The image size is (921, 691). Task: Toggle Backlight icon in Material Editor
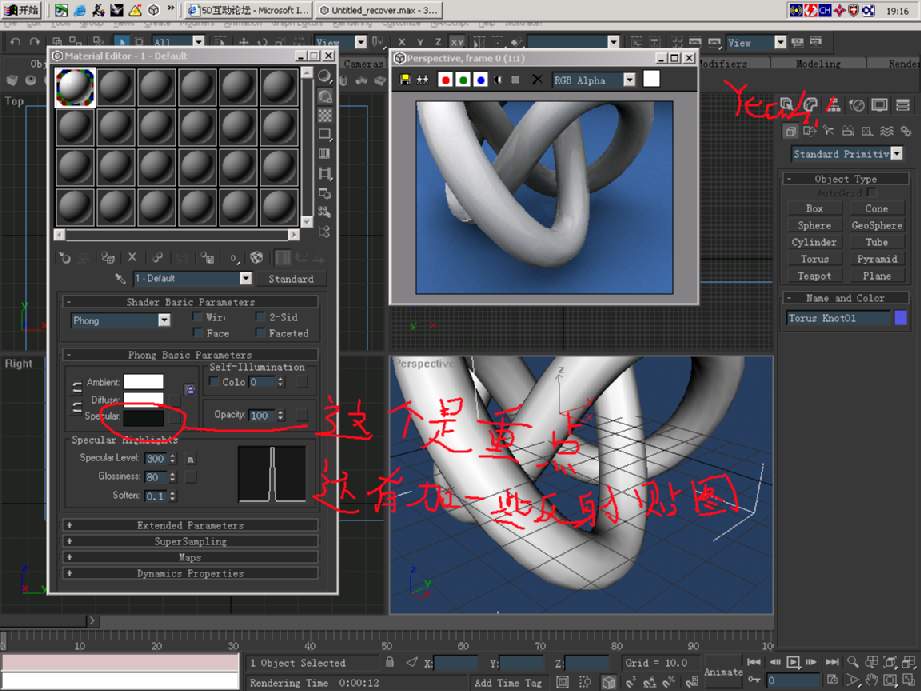pyautogui.click(x=325, y=96)
